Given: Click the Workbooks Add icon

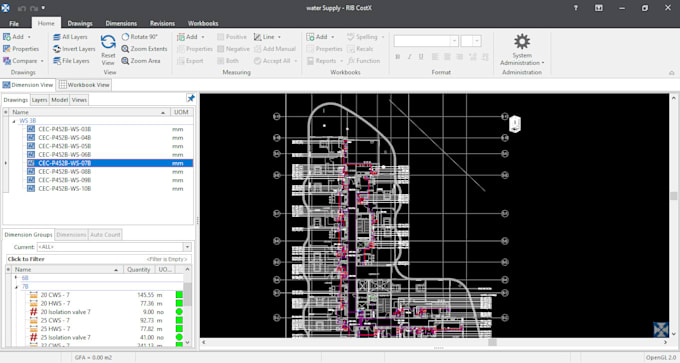Looking at the screenshot, I should coord(310,37).
